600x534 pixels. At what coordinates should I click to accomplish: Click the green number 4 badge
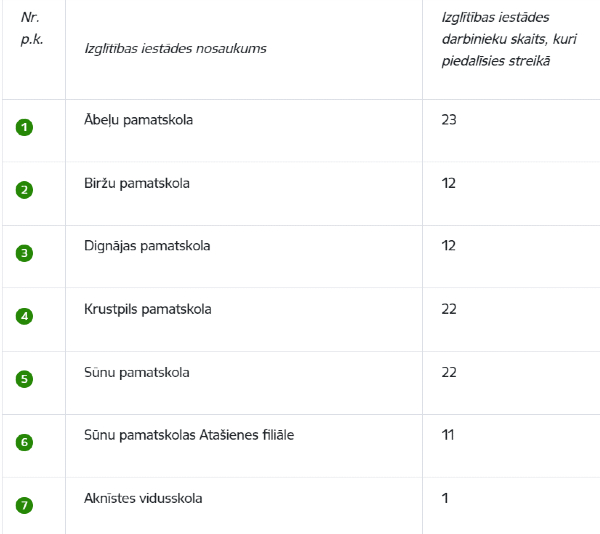coord(24,316)
